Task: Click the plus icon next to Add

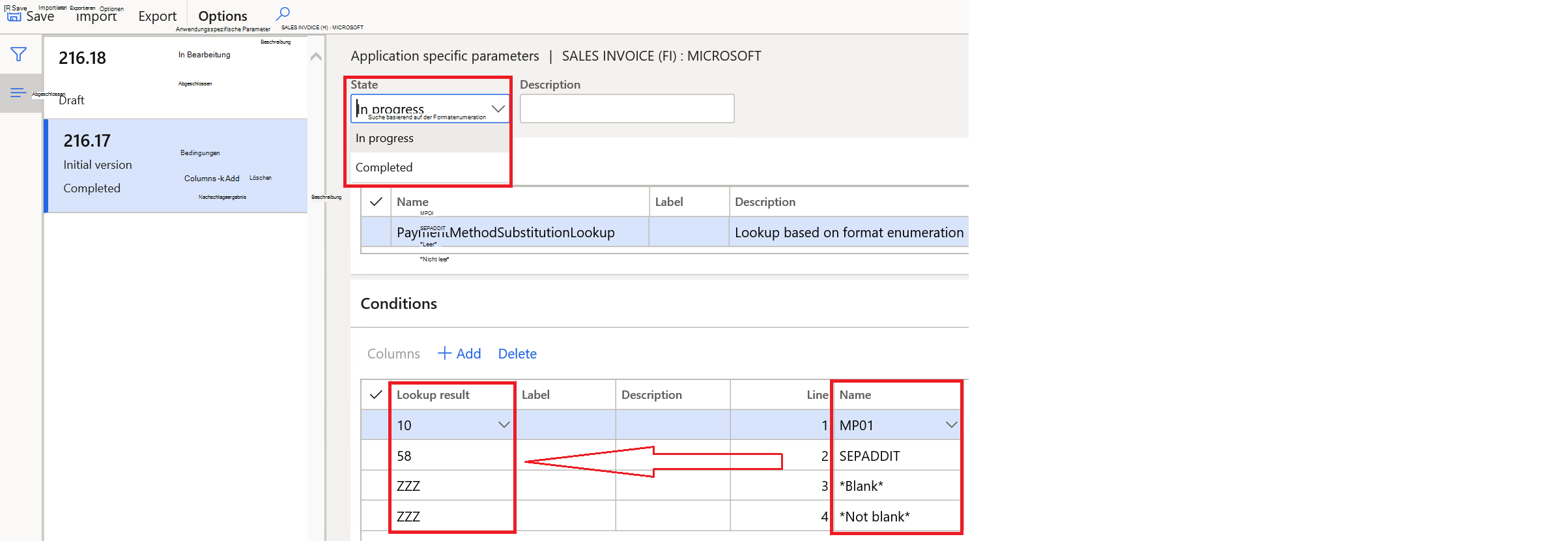Action: tap(444, 353)
